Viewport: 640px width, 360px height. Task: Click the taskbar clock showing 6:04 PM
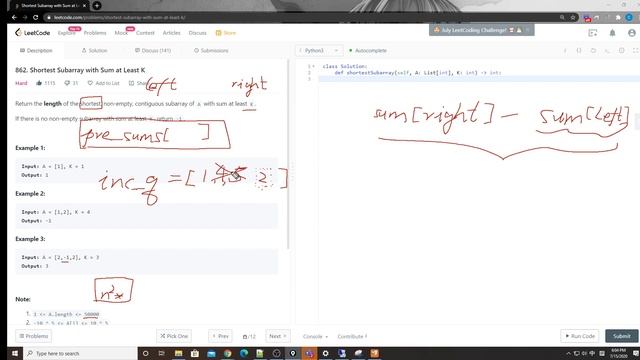tap(618, 353)
